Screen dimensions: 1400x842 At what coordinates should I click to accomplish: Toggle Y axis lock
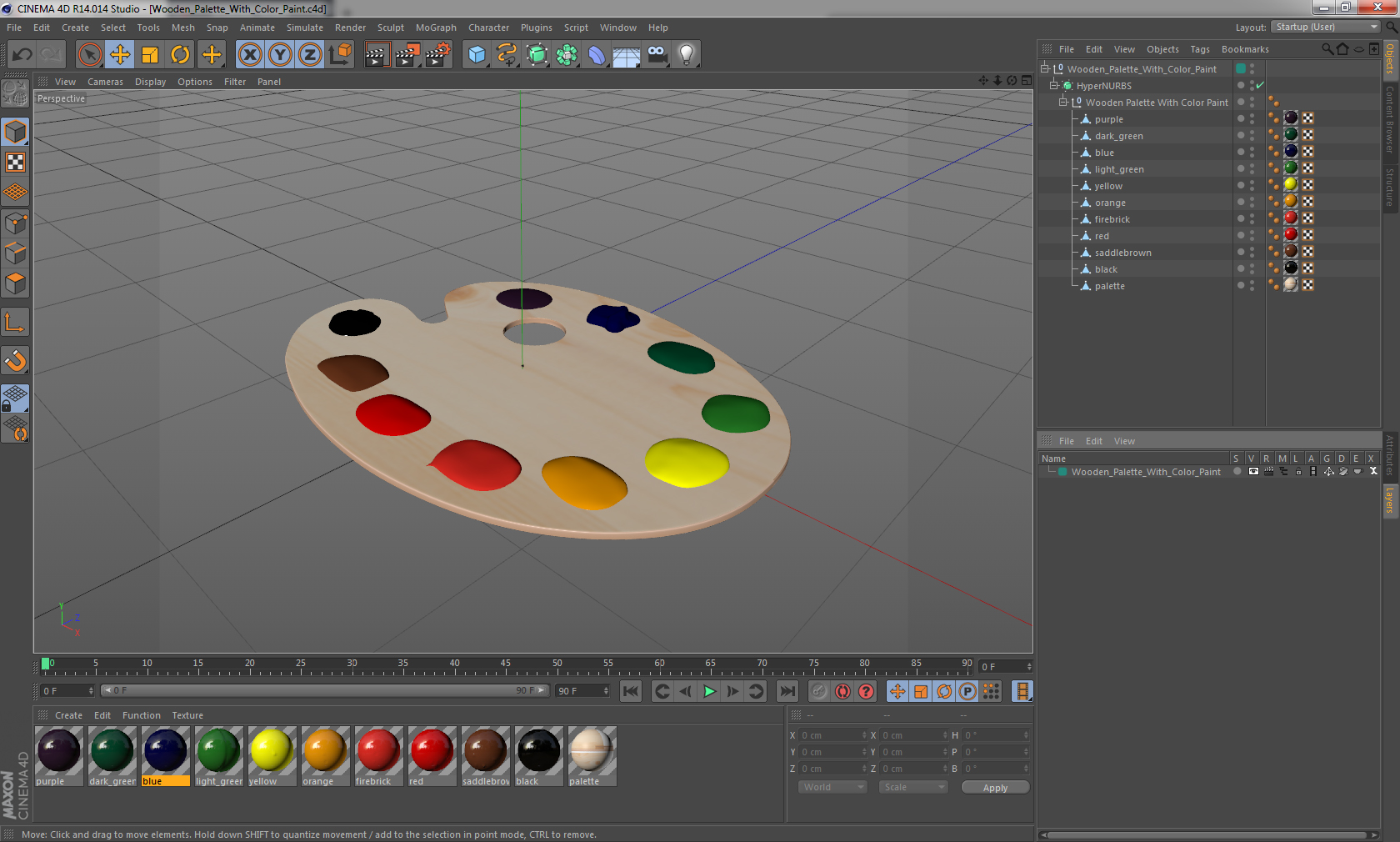pos(280,55)
